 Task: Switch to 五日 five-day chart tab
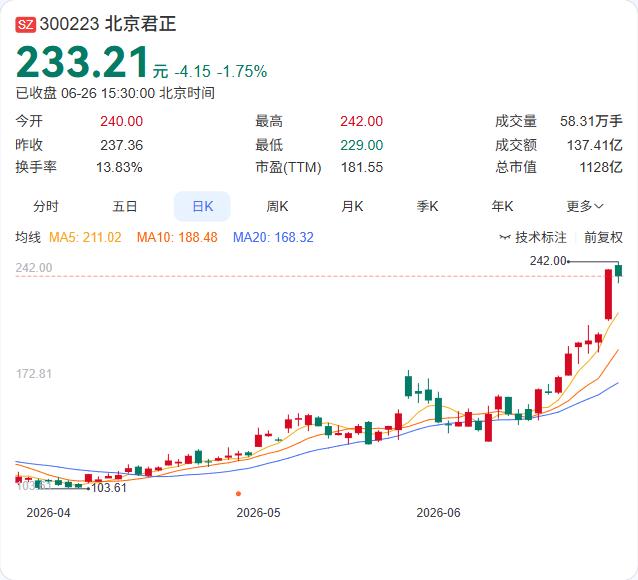coord(125,206)
